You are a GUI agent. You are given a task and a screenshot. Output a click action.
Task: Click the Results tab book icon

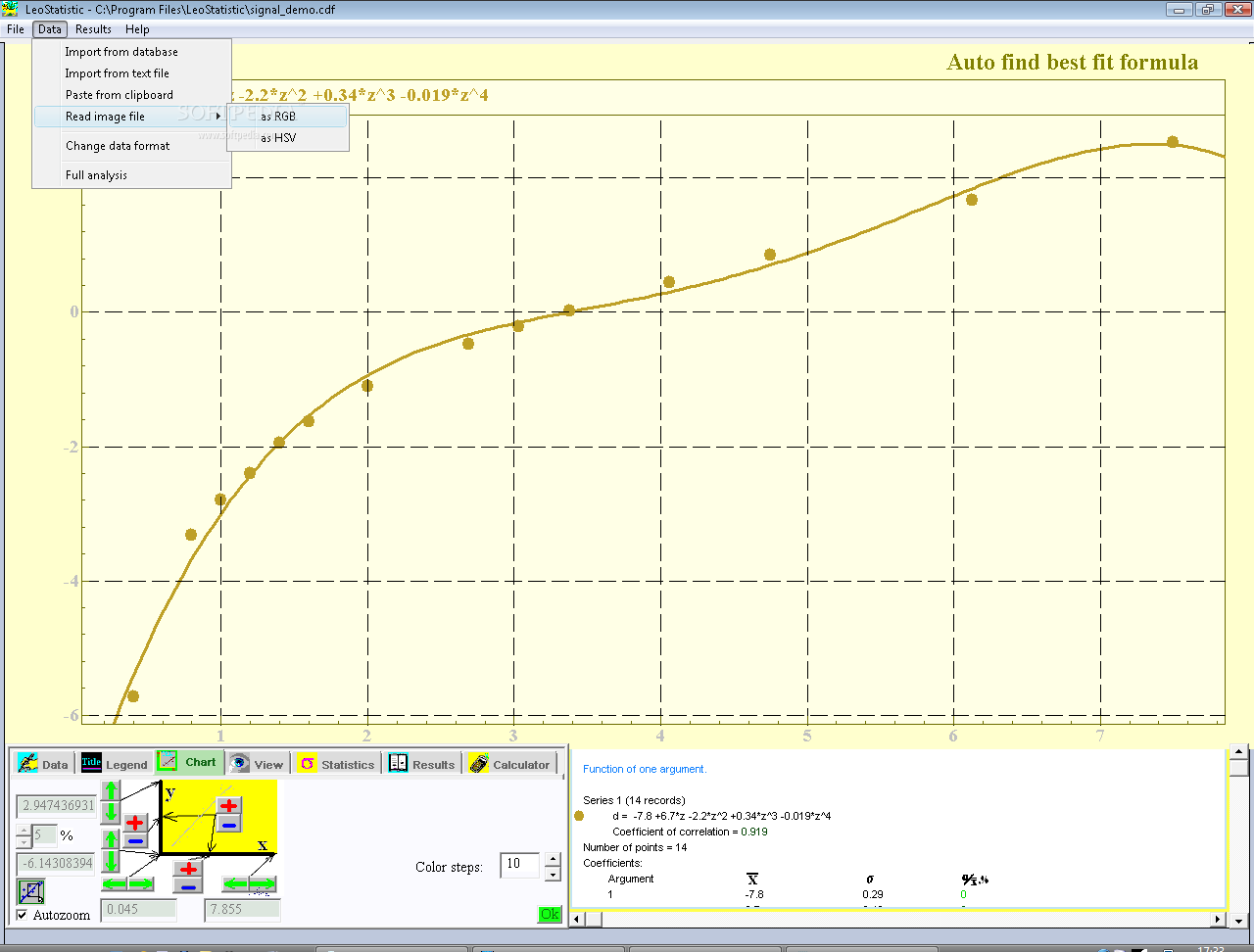398,763
